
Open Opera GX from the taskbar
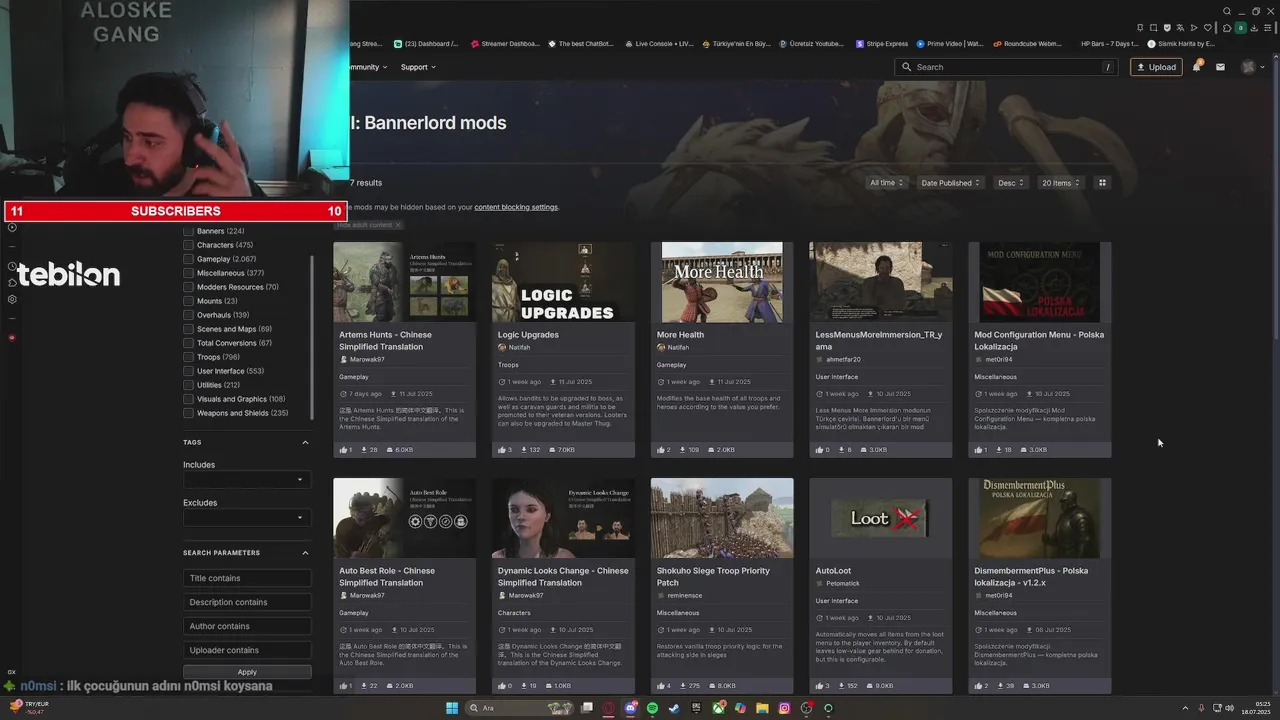(608, 708)
